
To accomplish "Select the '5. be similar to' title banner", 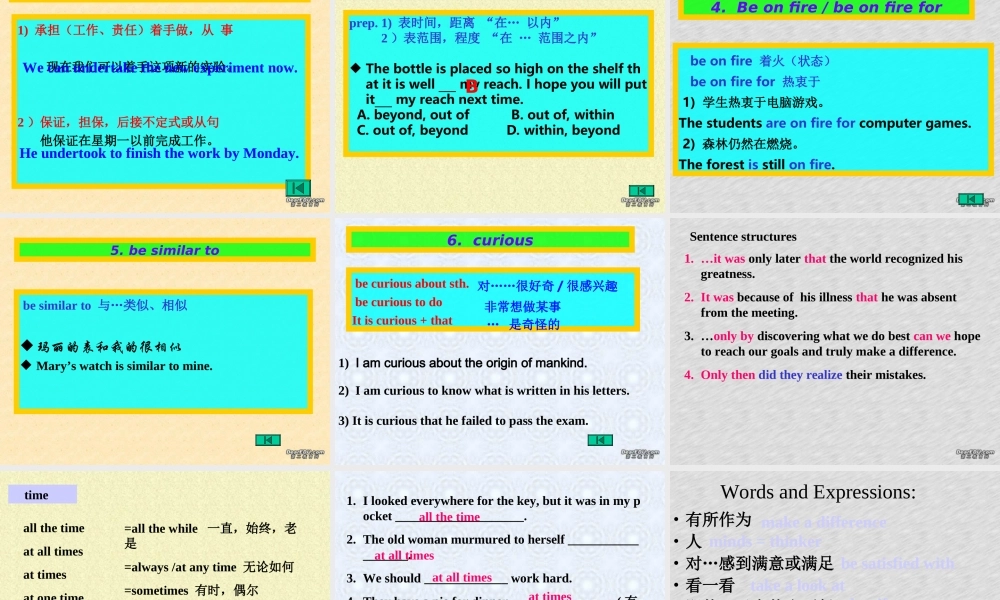I will (165, 250).
